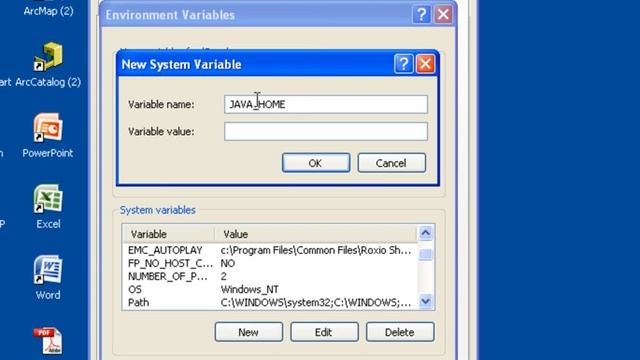This screenshot has width=640, height=360.
Task: Select the EMC_AUTOPLAY variable row
Action: (x=269, y=250)
